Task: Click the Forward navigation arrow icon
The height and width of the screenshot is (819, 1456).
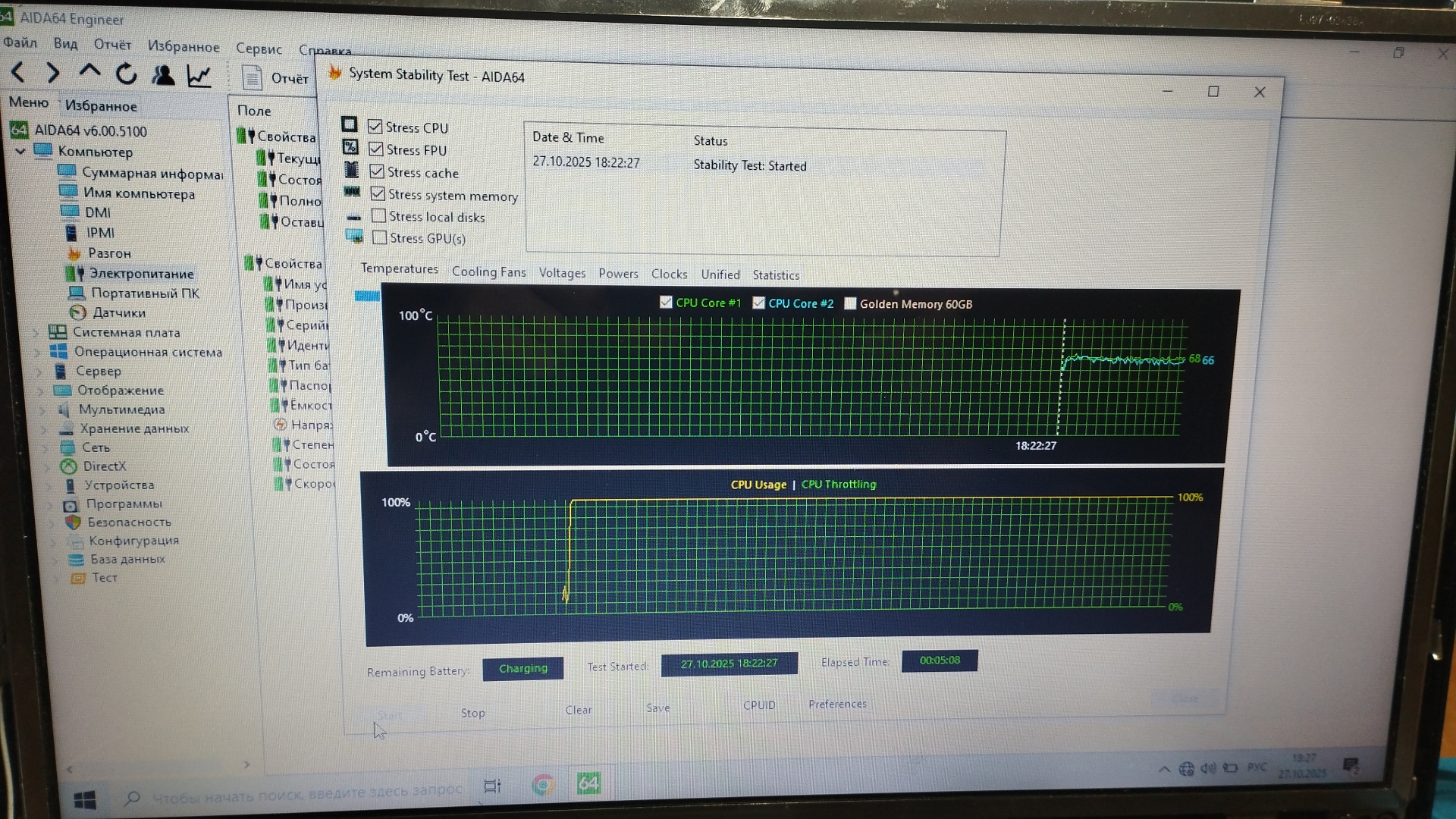Action: (x=52, y=73)
